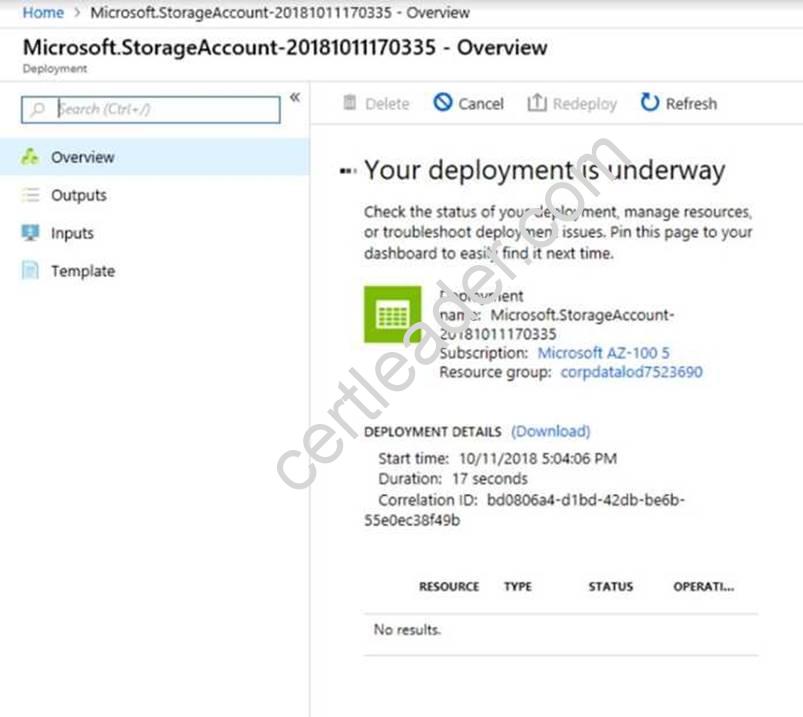Focus the Search (Ctrl+/) input field

pyautogui.click(x=151, y=110)
